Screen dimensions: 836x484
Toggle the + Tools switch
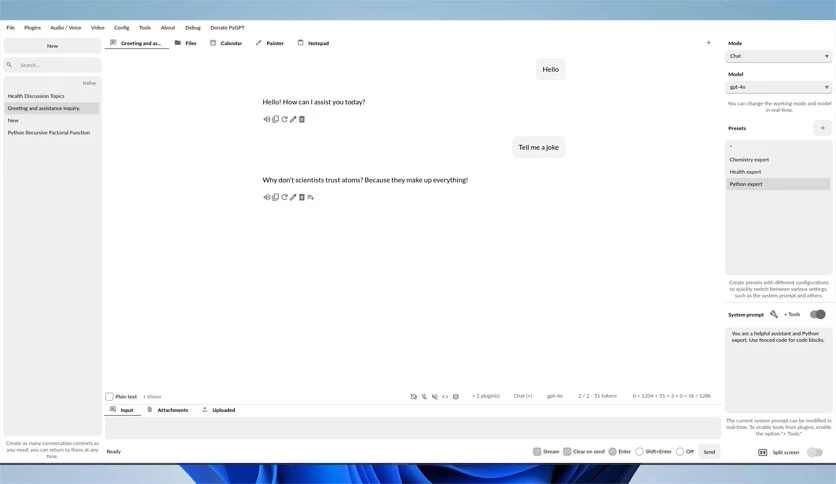[817, 314]
